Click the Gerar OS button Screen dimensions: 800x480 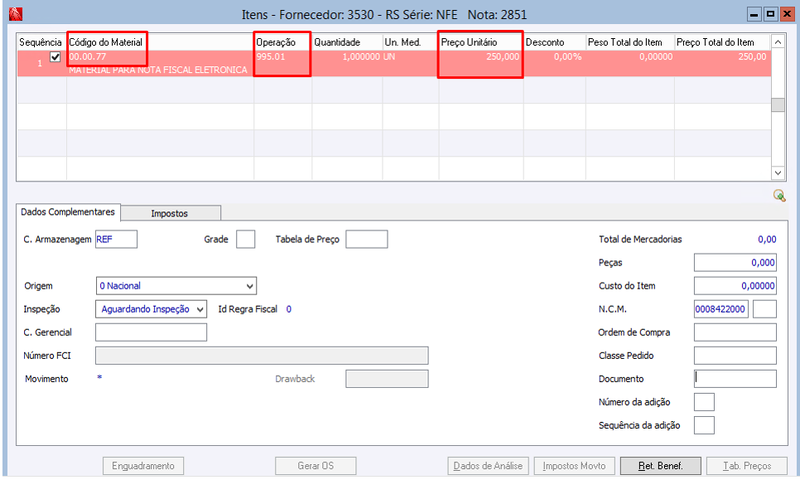point(315,466)
